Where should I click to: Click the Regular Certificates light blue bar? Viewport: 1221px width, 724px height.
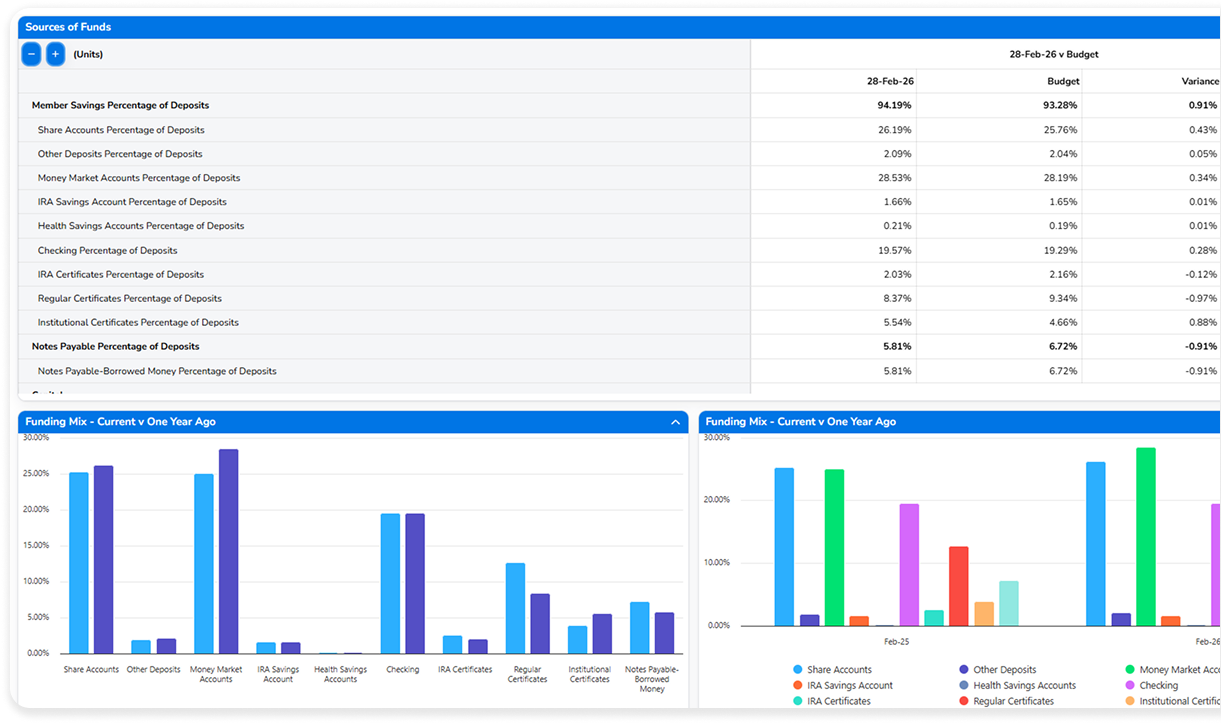click(x=515, y=608)
